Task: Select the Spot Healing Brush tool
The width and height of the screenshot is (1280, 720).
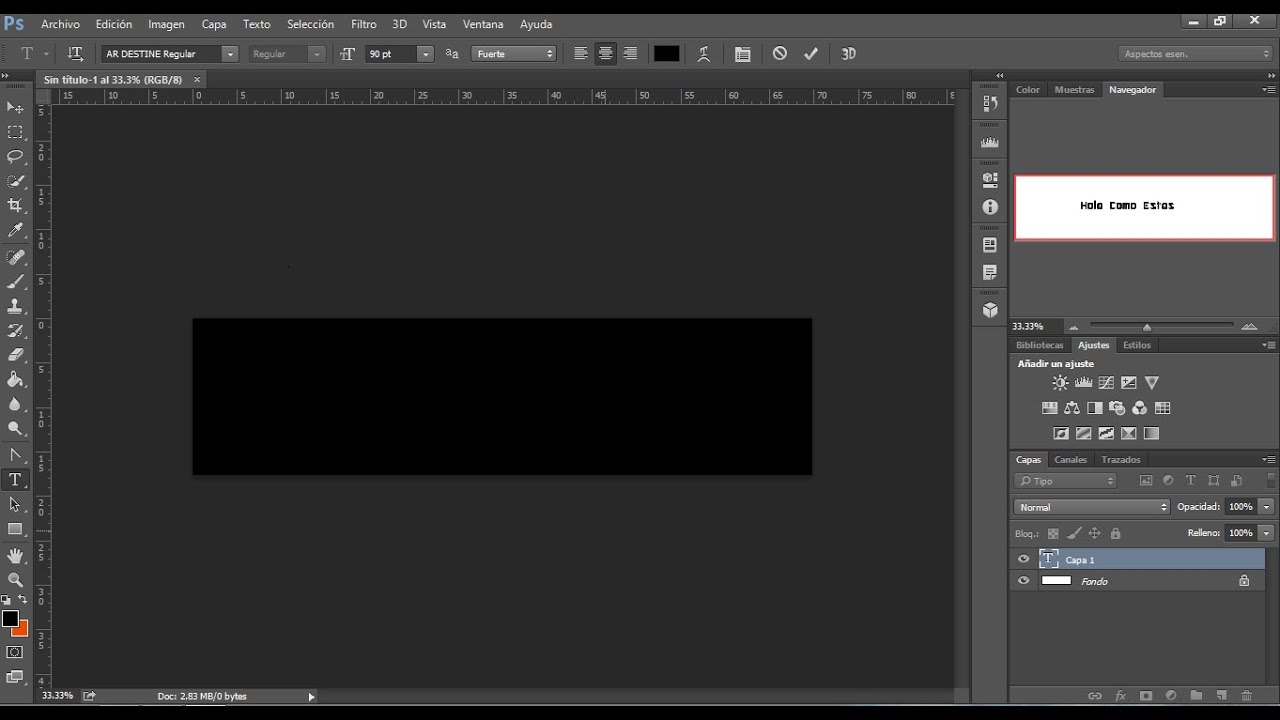Action: click(x=15, y=257)
